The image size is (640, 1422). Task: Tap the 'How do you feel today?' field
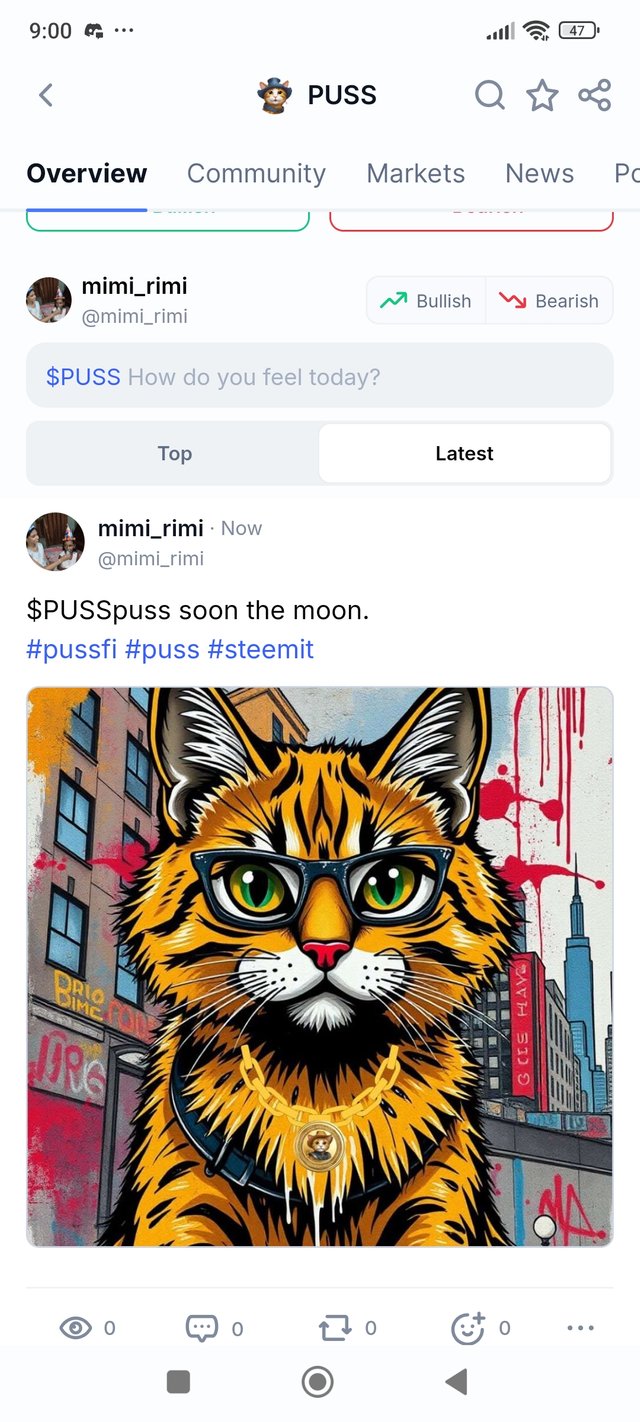coord(320,376)
